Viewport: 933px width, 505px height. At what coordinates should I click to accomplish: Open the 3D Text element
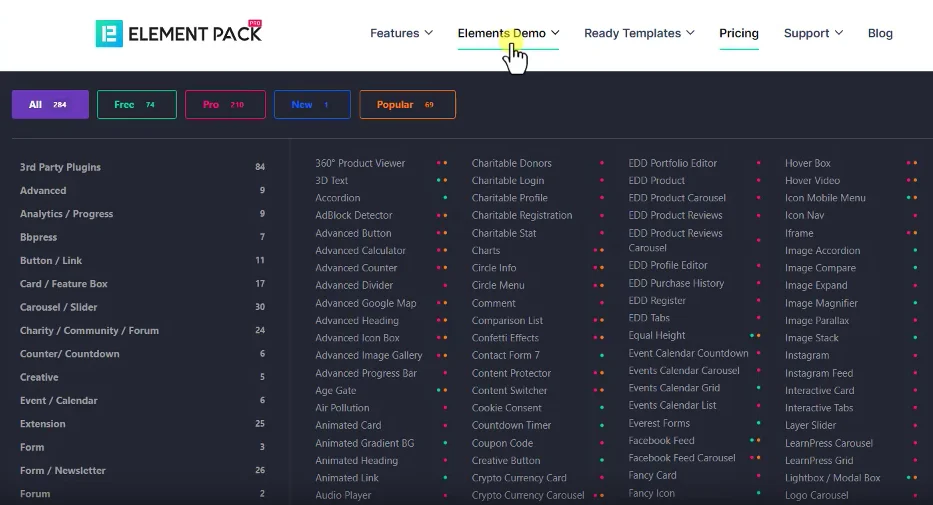coord(331,180)
